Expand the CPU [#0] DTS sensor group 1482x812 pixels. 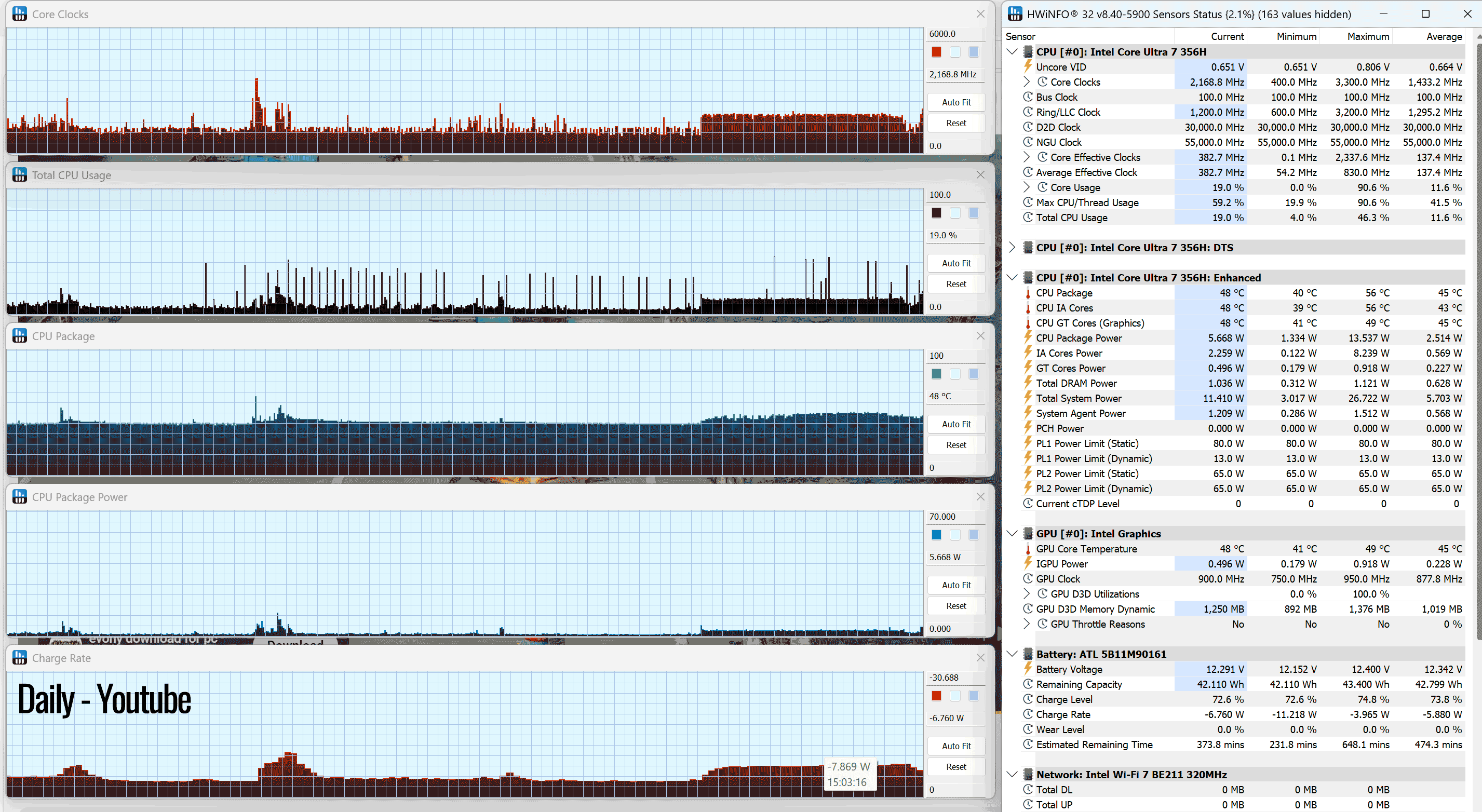pos(1013,247)
